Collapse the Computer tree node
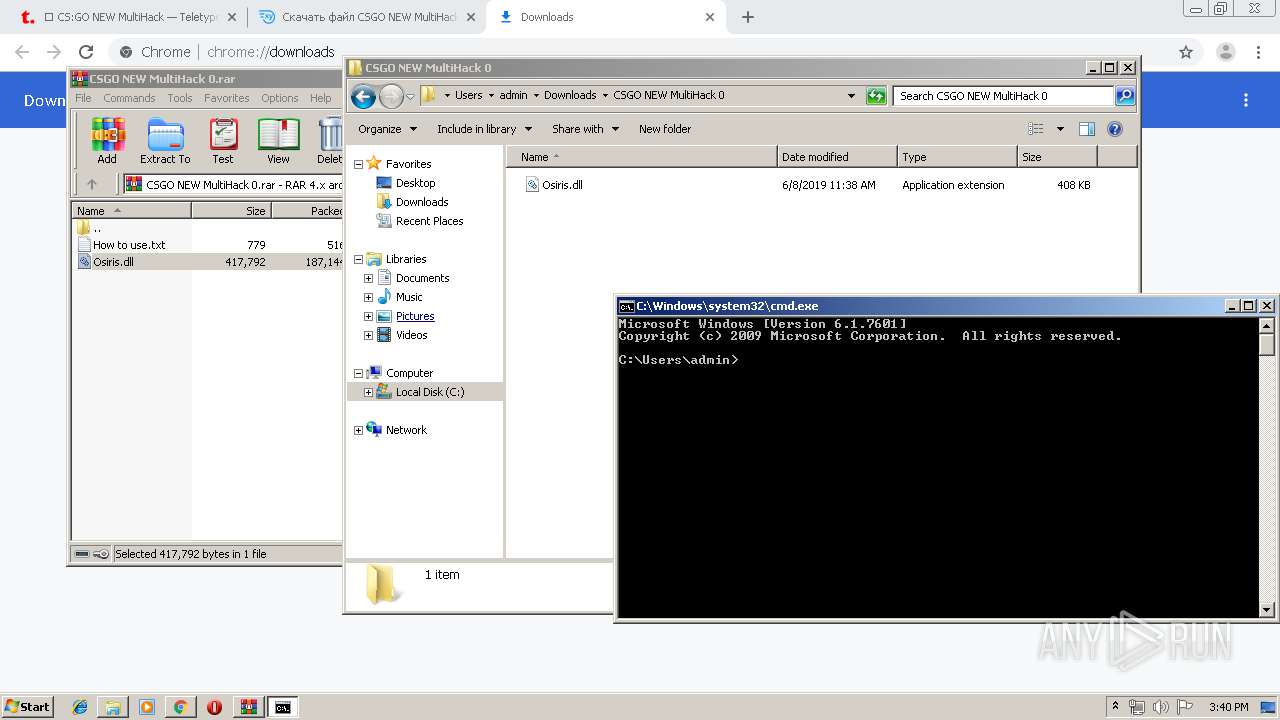The image size is (1280, 720). [x=358, y=373]
